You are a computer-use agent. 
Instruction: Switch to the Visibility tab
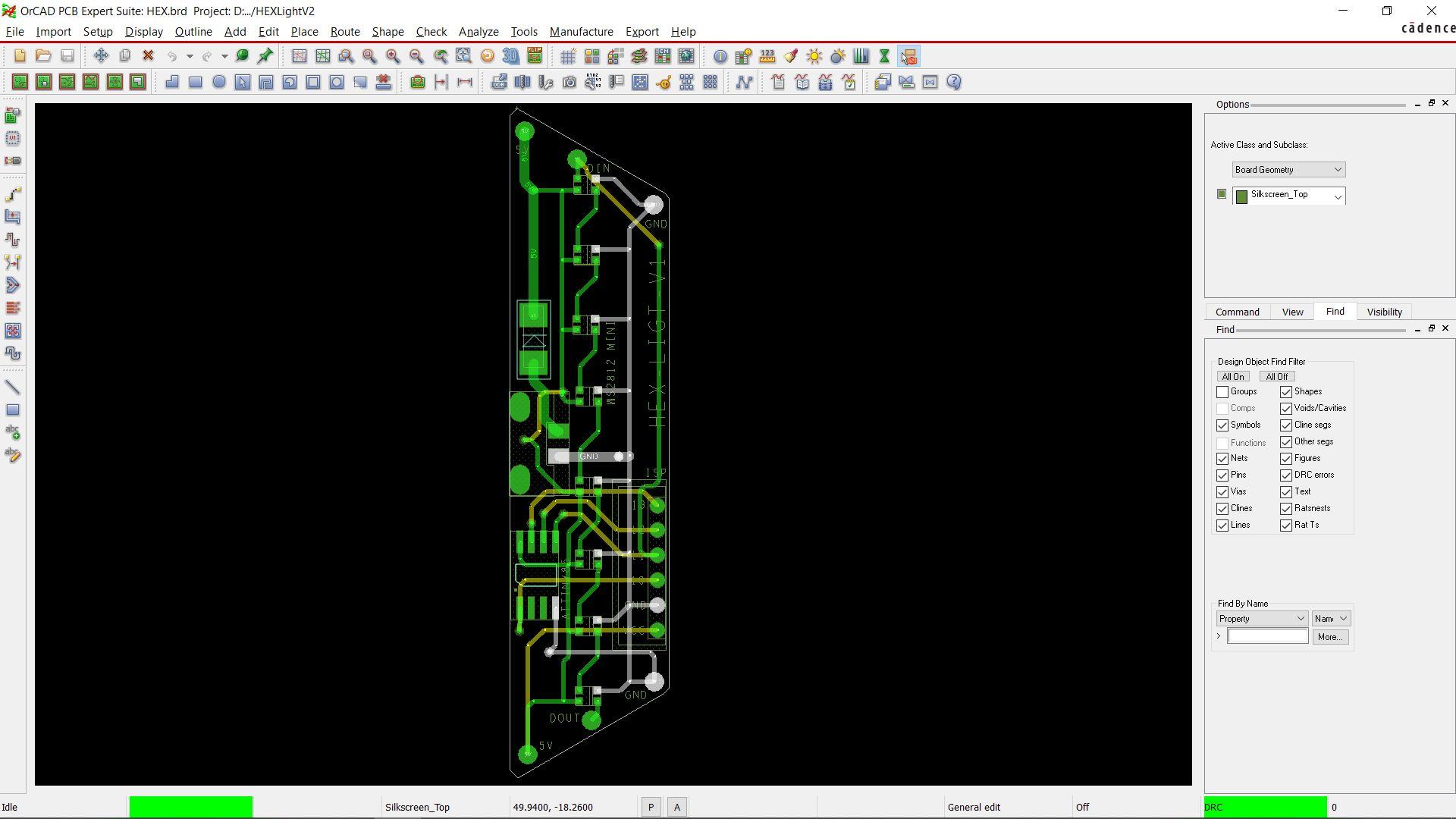tap(1384, 312)
